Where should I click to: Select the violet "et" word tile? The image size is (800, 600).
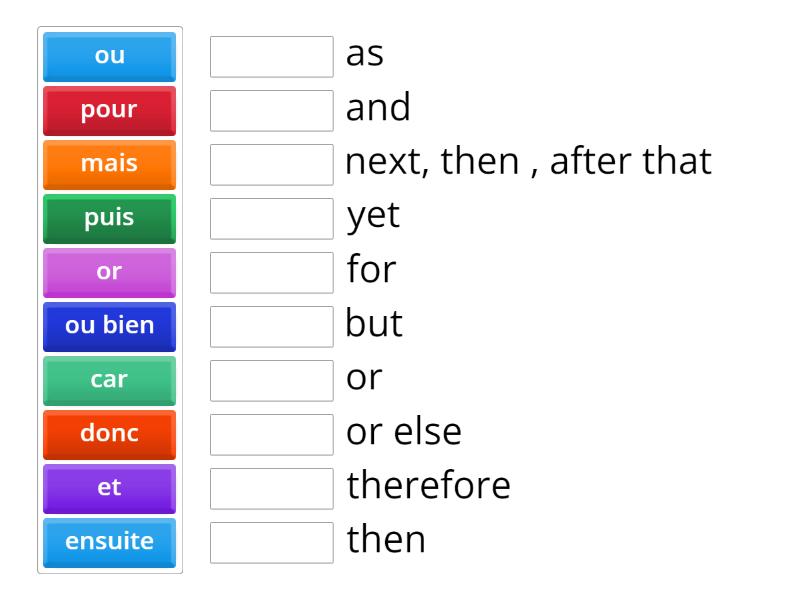pos(108,488)
